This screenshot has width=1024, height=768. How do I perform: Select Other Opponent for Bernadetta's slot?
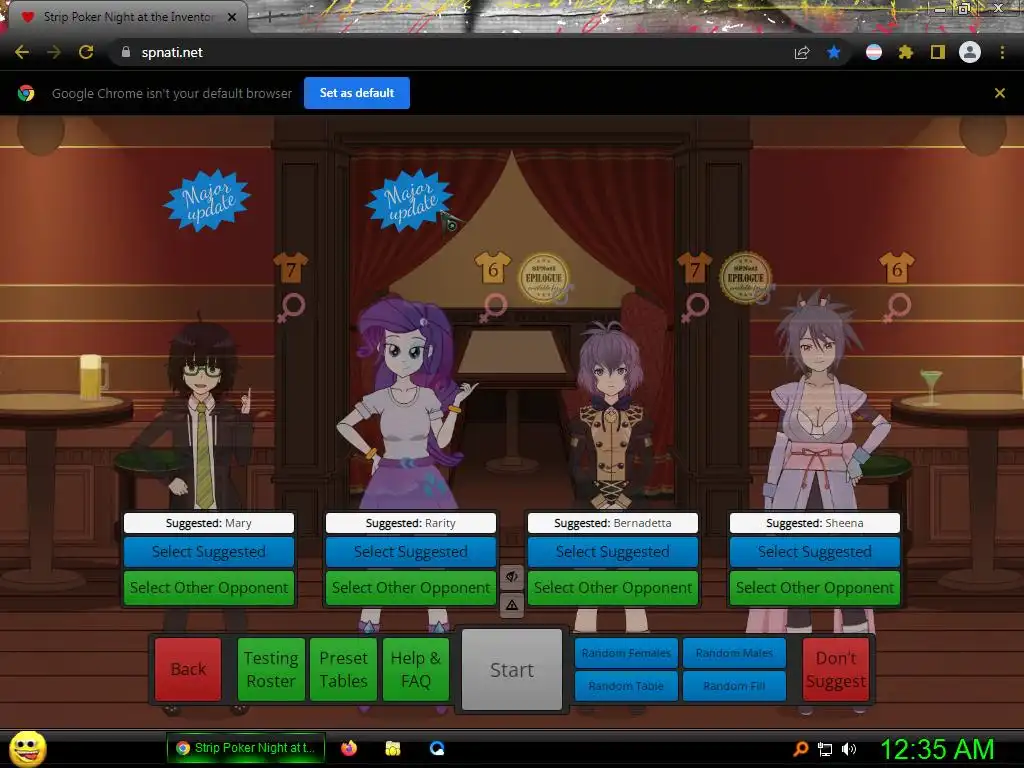coord(613,588)
